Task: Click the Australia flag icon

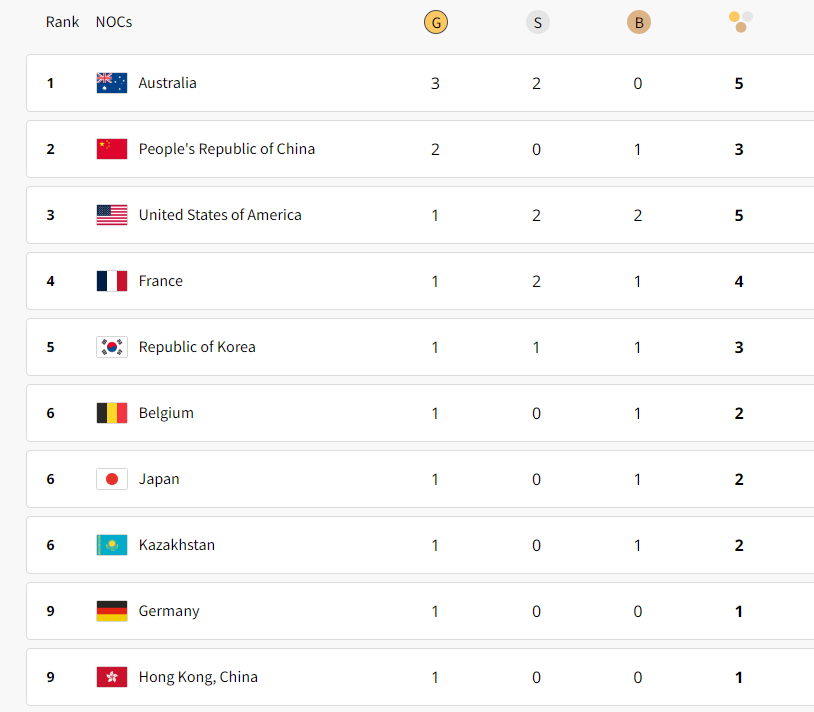Action: pyautogui.click(x=112, y=83)
